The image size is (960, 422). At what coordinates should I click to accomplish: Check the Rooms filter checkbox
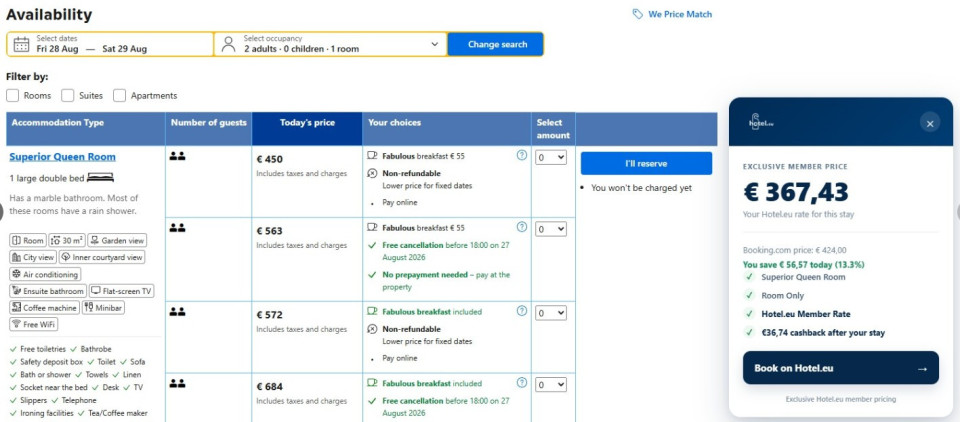pos(12,96)
